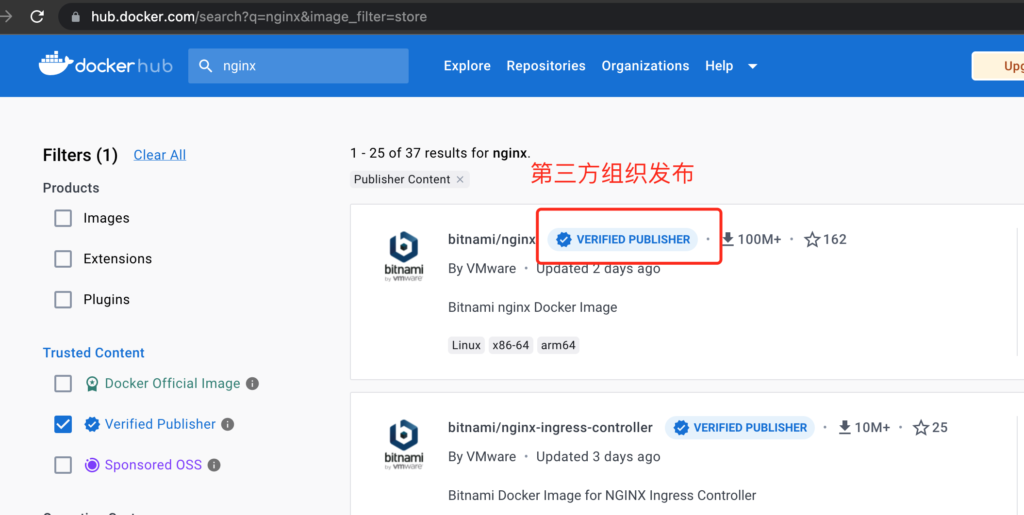The height and width of the screenshot is (515, 1024).
Task: Click the download icon beside 100M+
Action: (728, 239)
